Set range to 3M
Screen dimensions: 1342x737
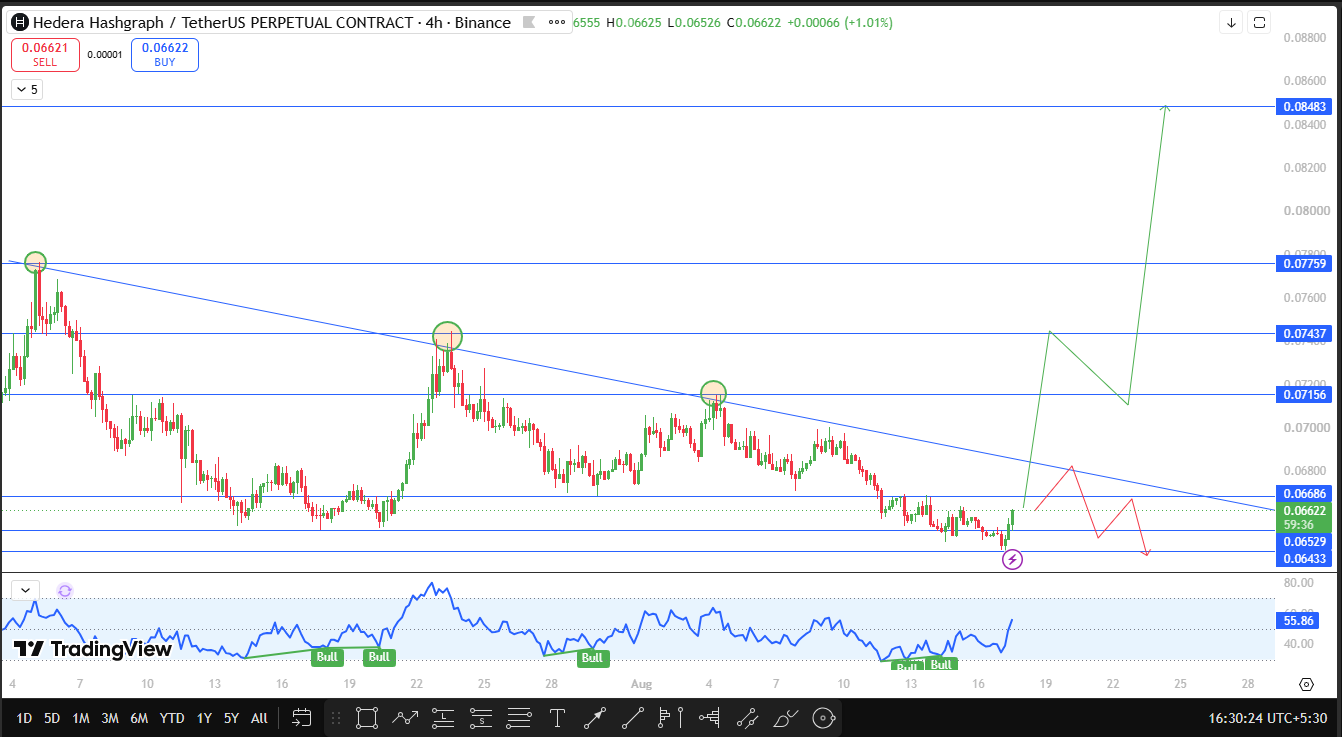[x=111, y=718]
